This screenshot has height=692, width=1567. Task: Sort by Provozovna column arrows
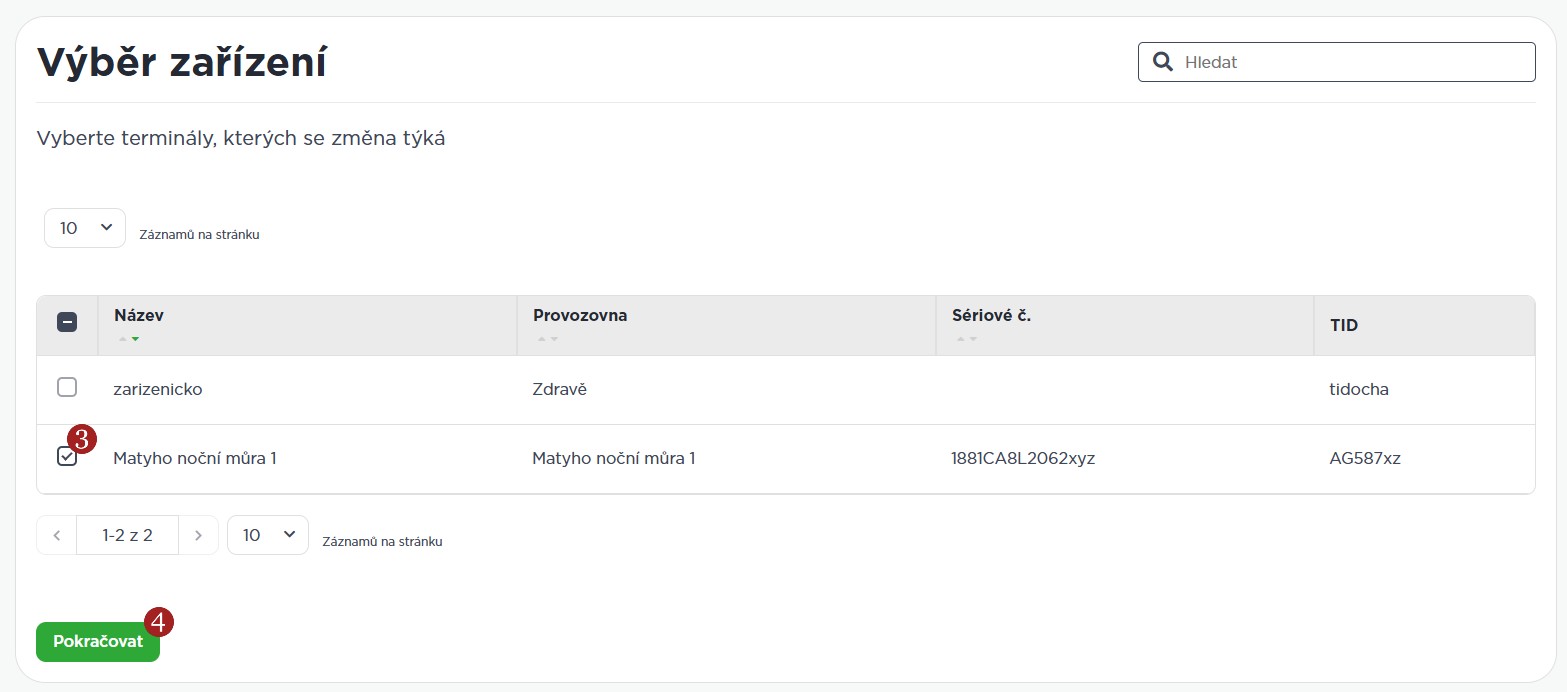tap(547, 339)
